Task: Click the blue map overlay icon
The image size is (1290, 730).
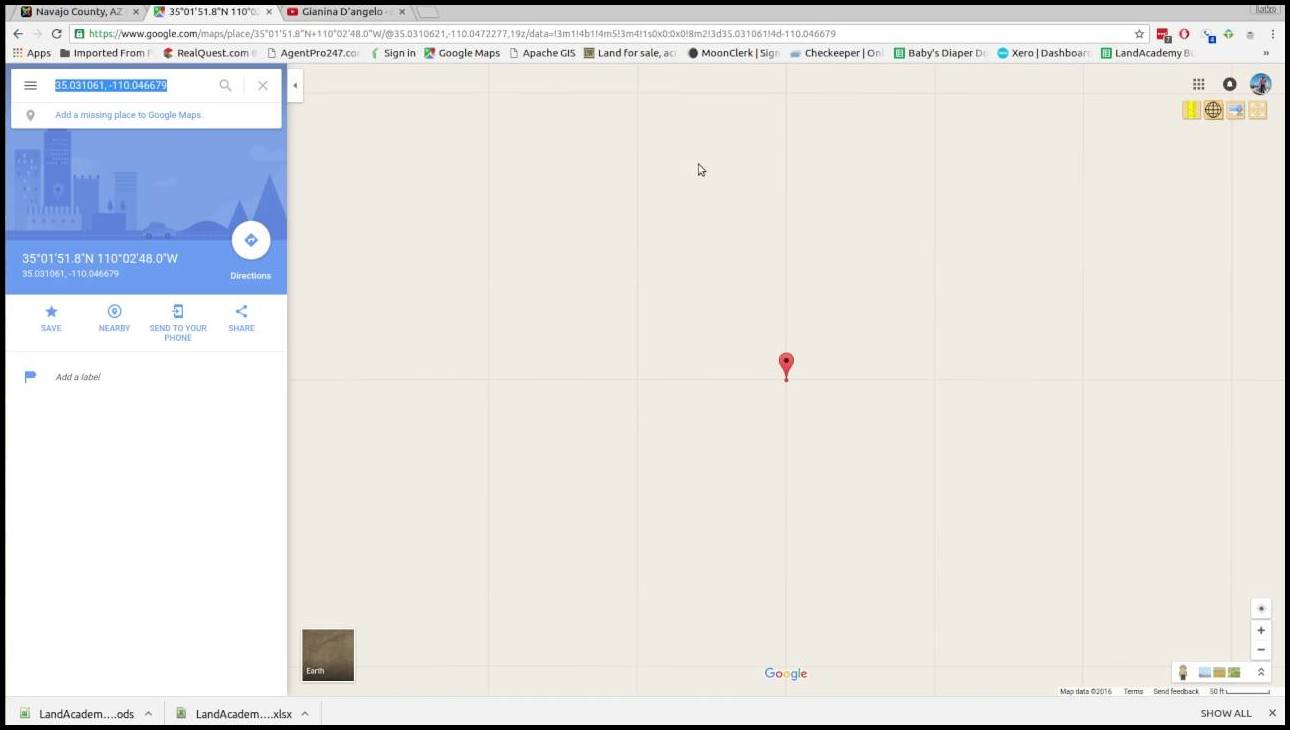Action: point(1236,110)
